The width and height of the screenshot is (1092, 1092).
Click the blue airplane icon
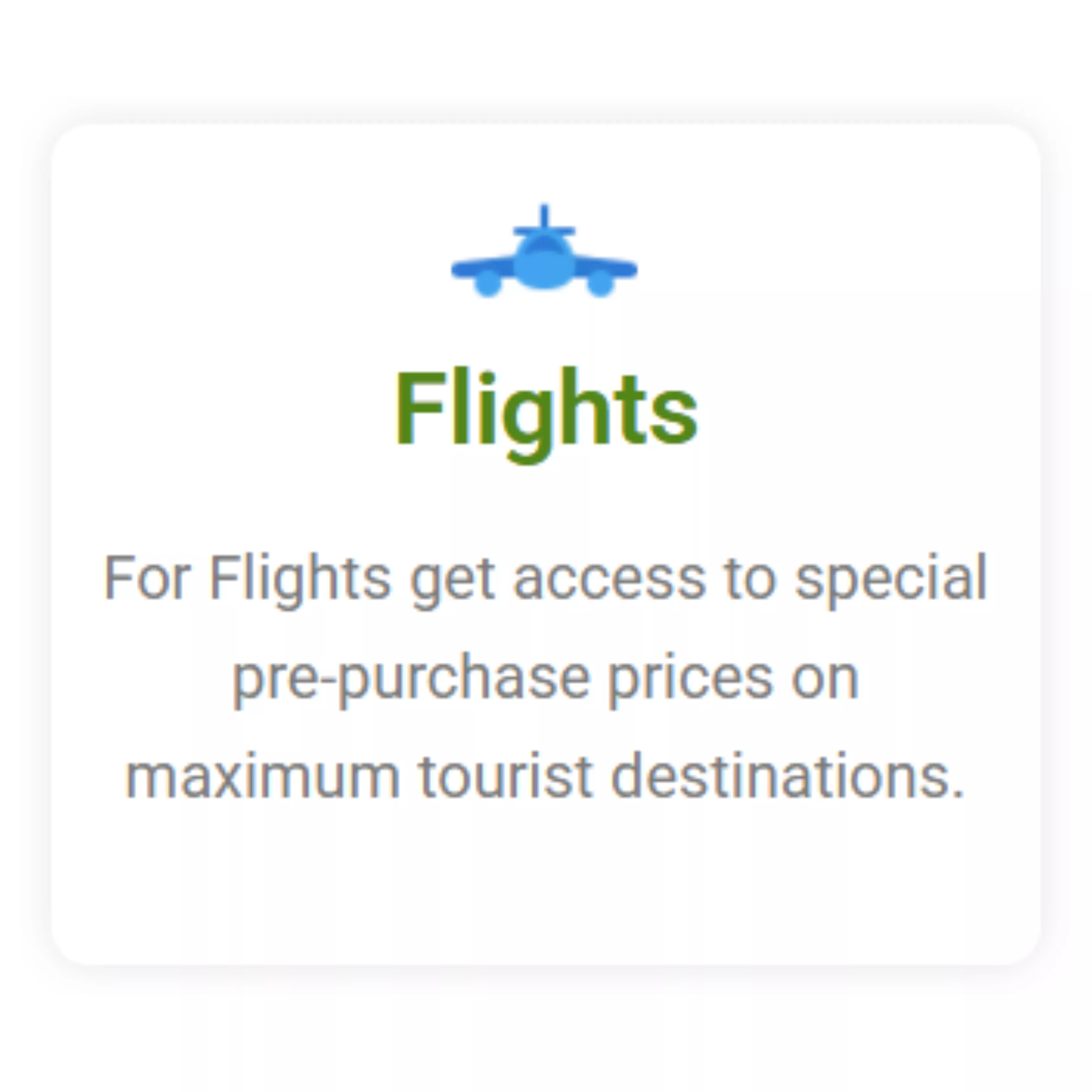tap(544, 257)
